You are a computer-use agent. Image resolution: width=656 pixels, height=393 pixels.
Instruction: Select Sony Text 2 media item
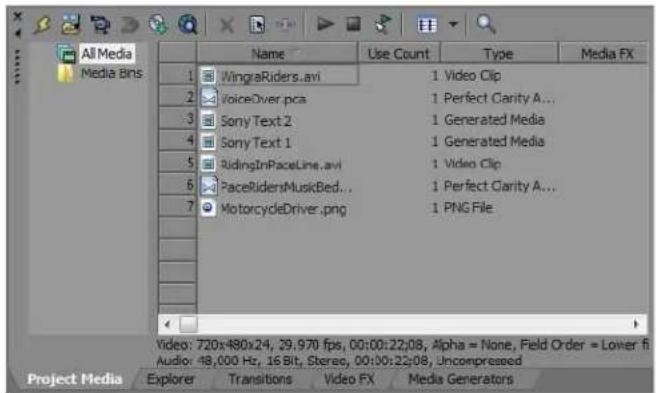[x=256, y=121]
